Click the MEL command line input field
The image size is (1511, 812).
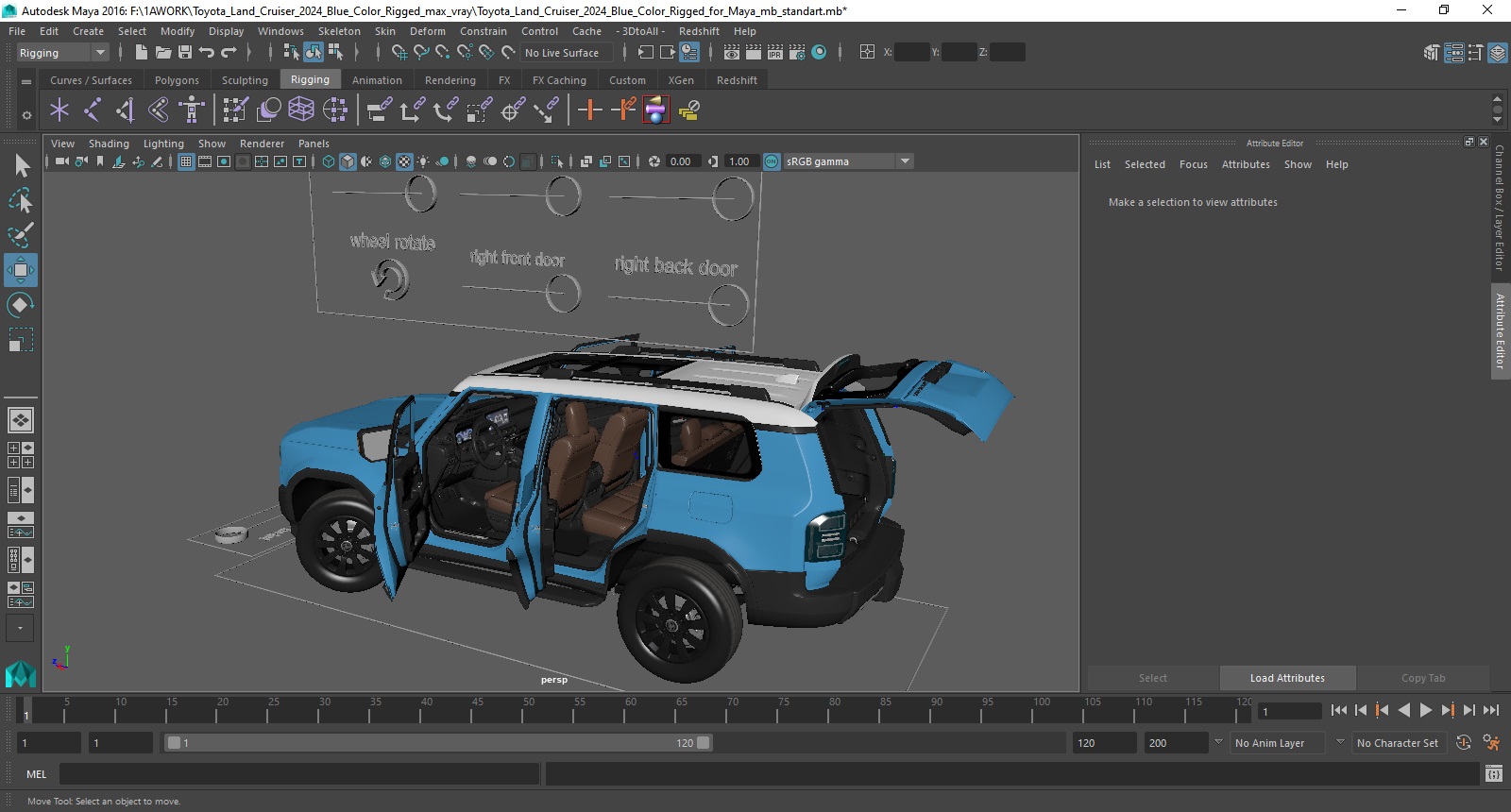point(299,774)
